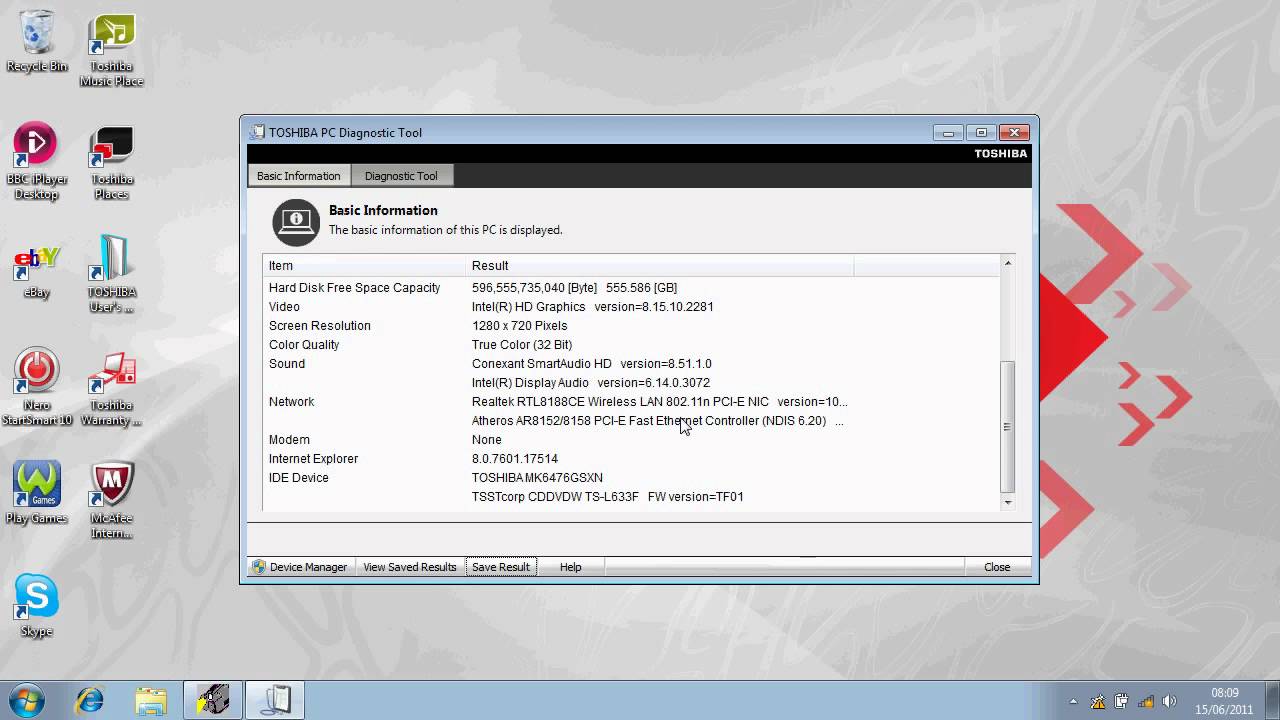
Task: Click the Intel(R) HD Graphics value
Action: [592, 307]
